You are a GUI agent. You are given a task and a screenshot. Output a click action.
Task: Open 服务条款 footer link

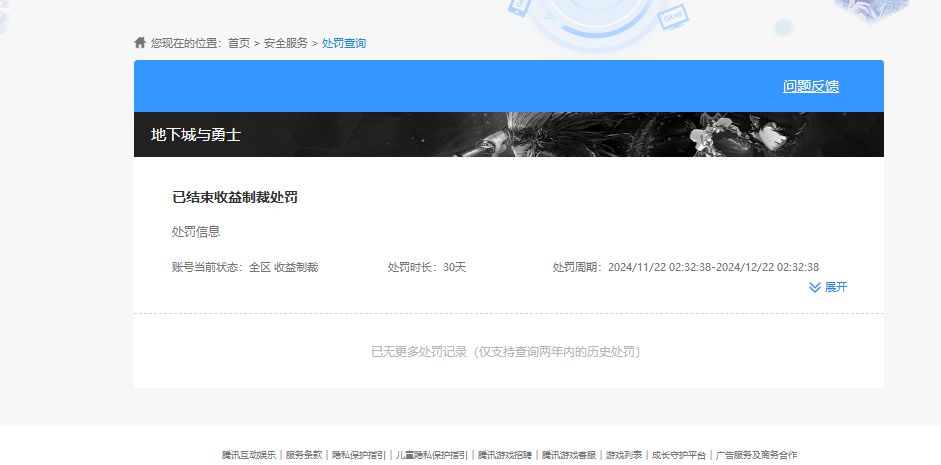point(304,455)
